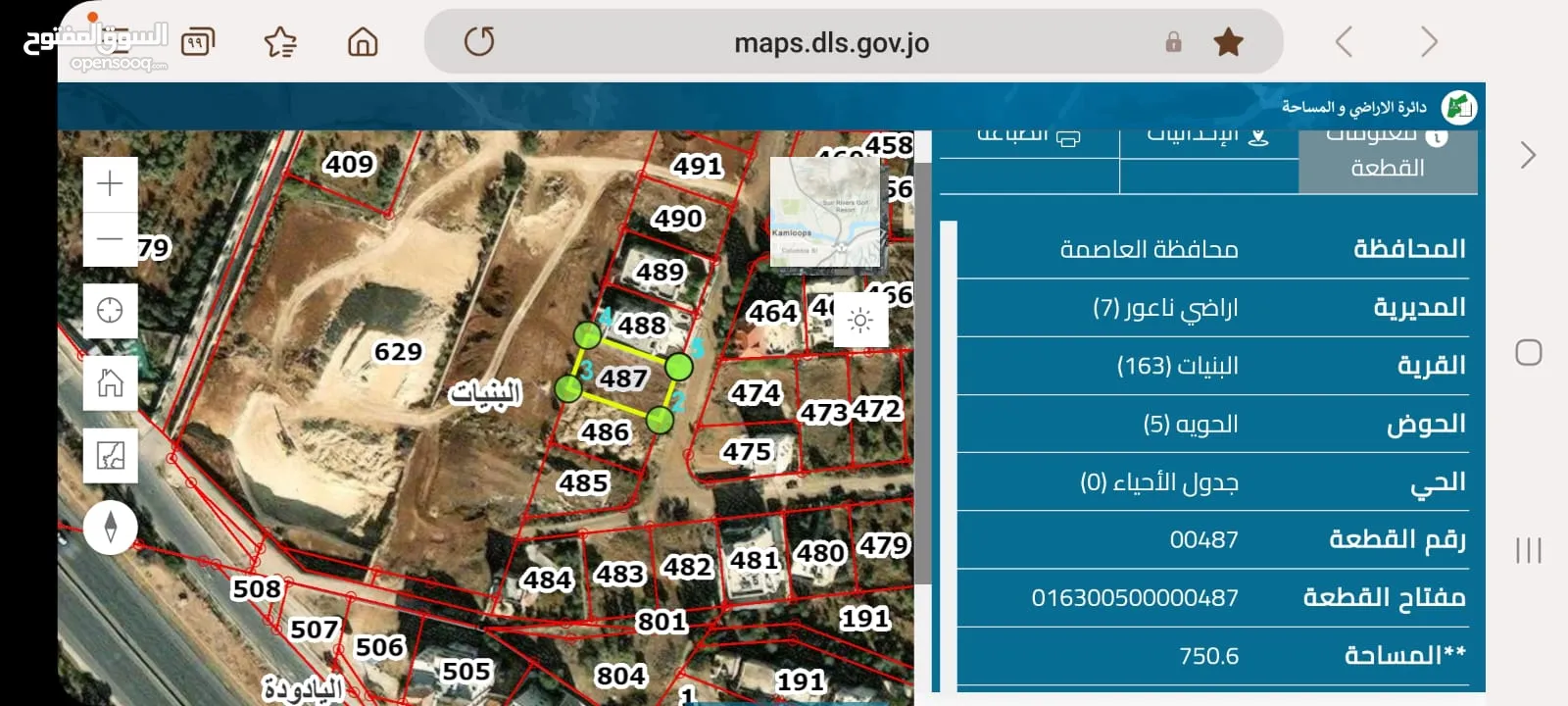The width and height of the screenshot is (1568, 706).
Task: Click parcel vertex 3 green marker
Action: click(x=568, y=388)
